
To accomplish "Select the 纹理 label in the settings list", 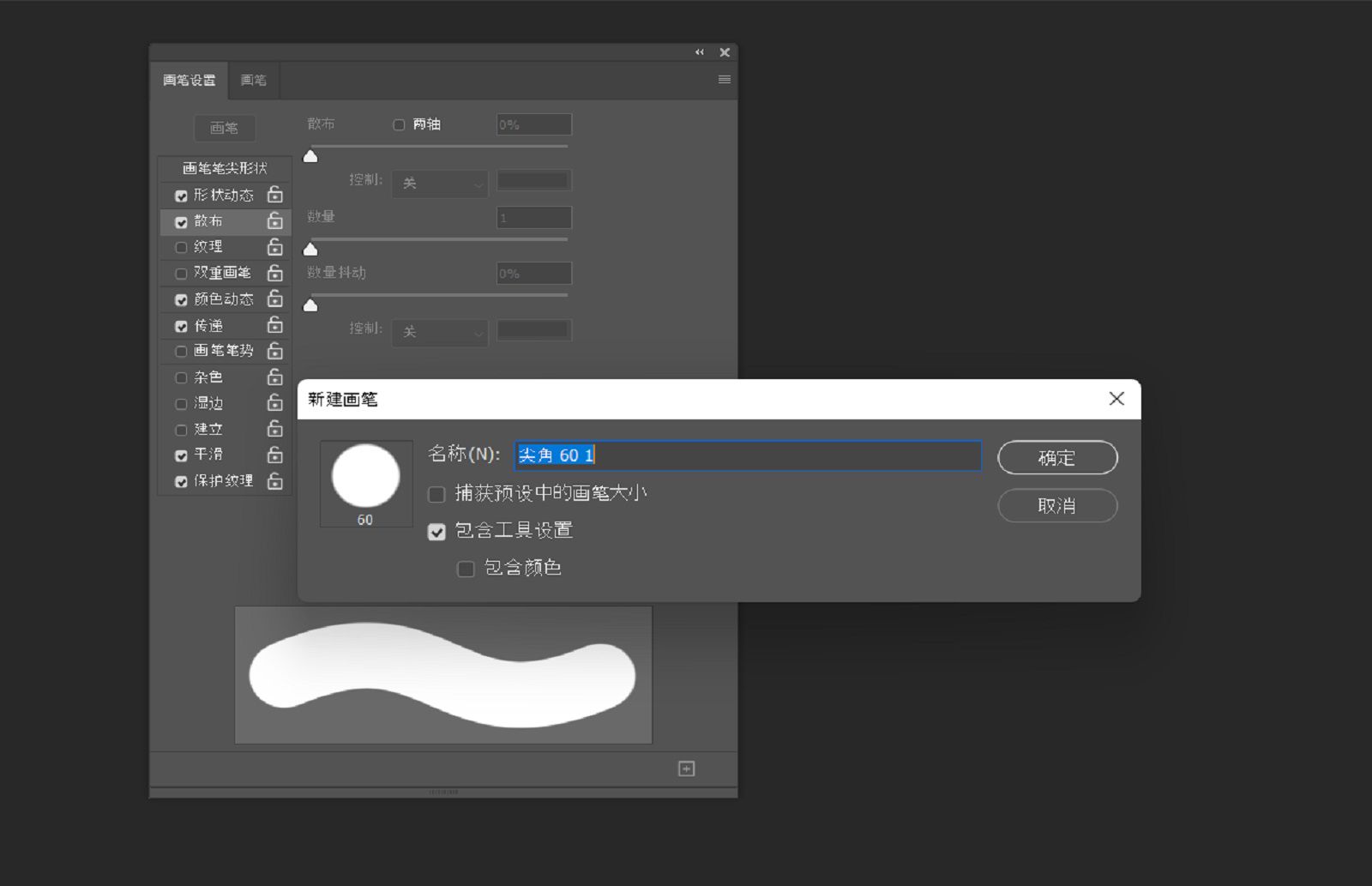I will pos(208,247).
